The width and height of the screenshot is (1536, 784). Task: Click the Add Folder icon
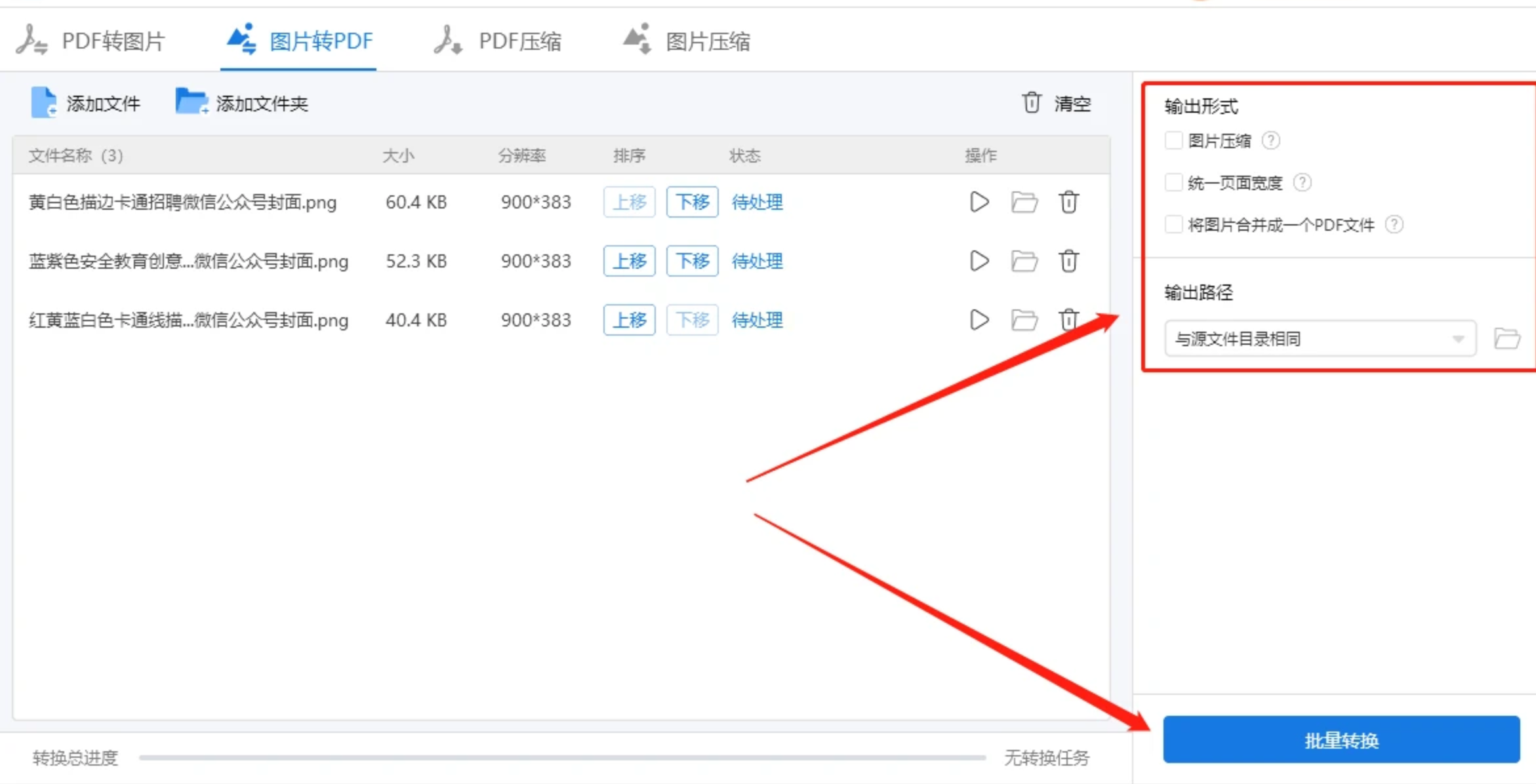[191, 102]
